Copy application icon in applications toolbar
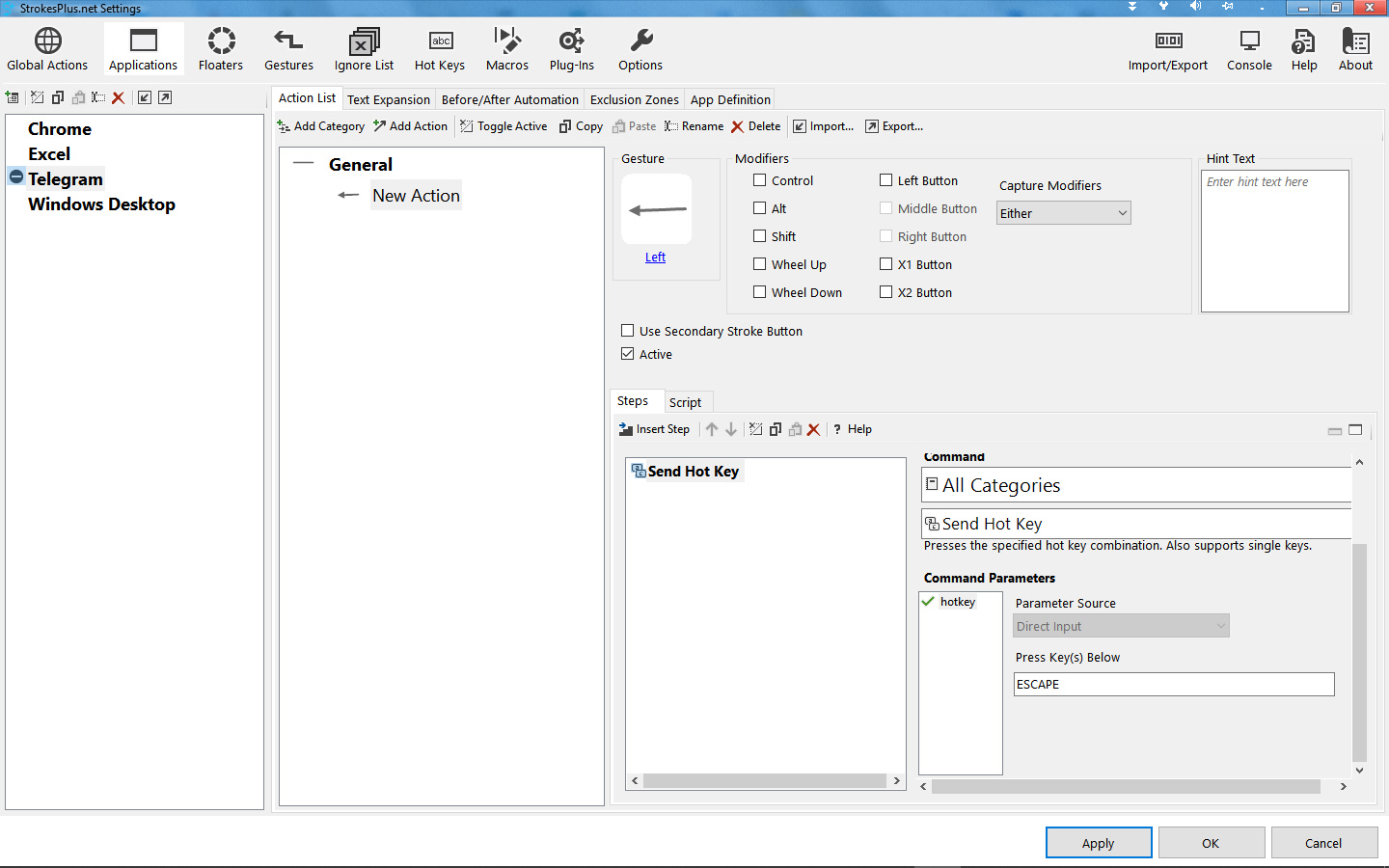1389x868 pixels. (58, 97)
